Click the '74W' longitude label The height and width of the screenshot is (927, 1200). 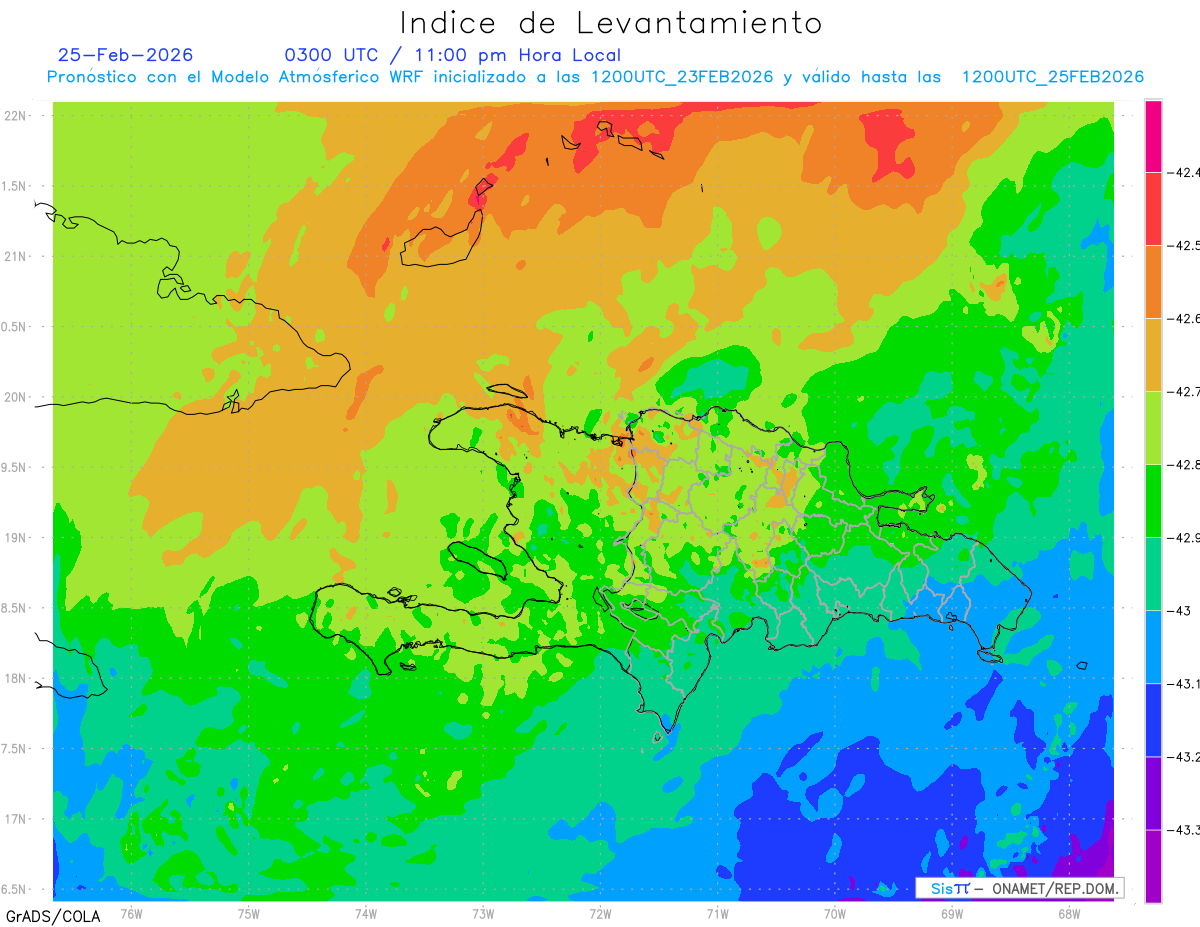pyautogui.click(x=365, y=913)
